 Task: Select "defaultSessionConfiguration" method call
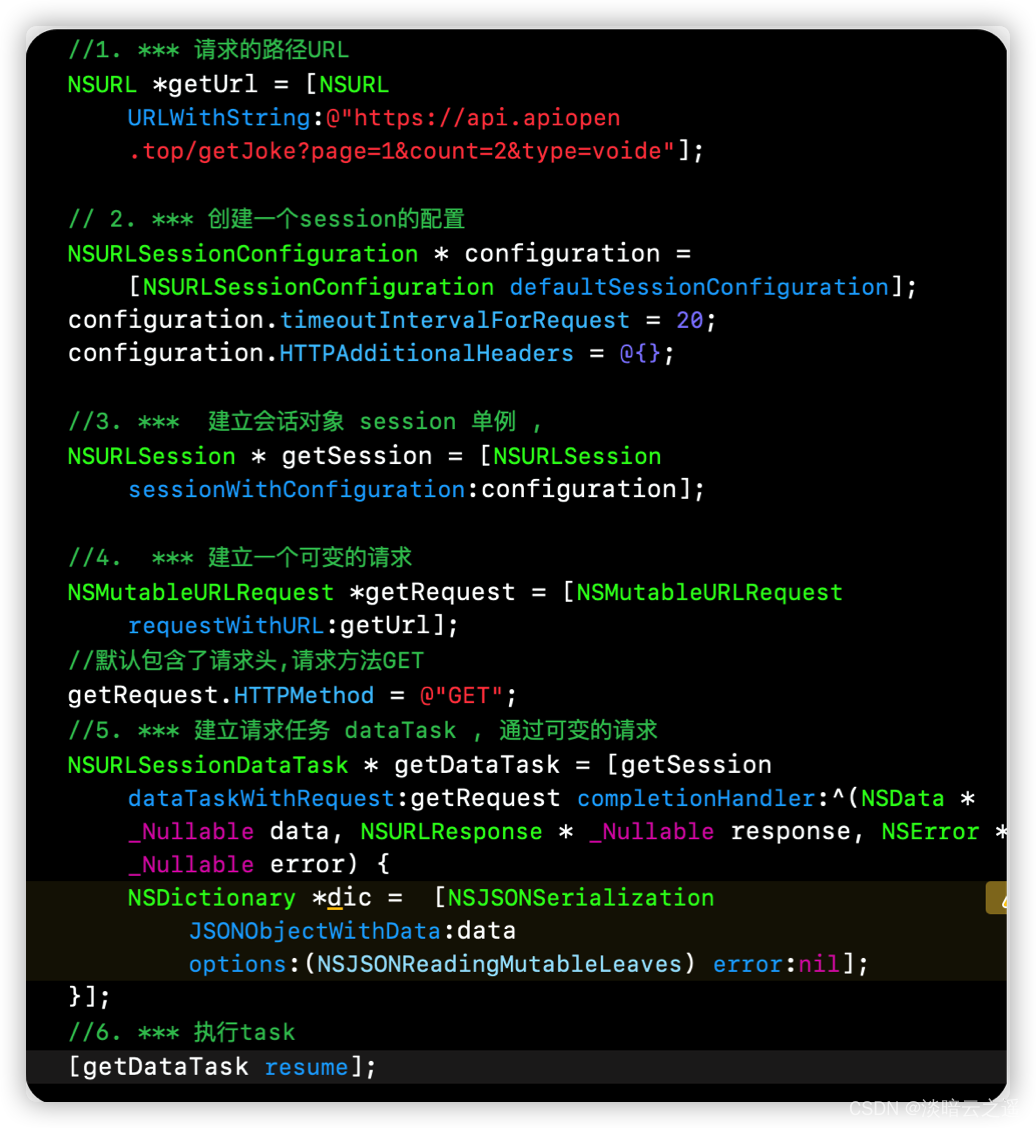pyautogui.click(x=699, y=287)
